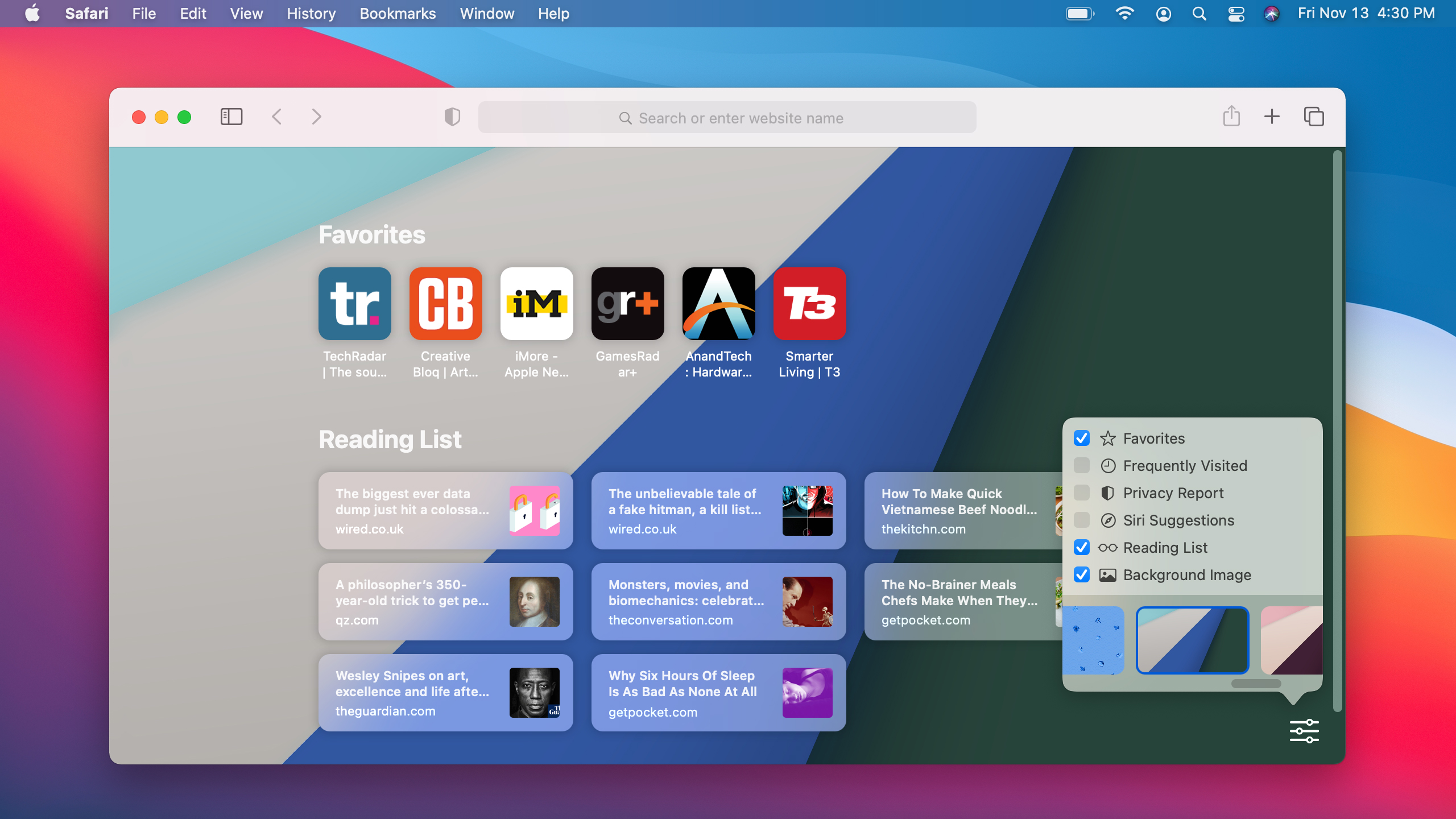Click the page vertical scrollbar
The width and height of the screenshot is (1456, 819).
[1337, 431]
